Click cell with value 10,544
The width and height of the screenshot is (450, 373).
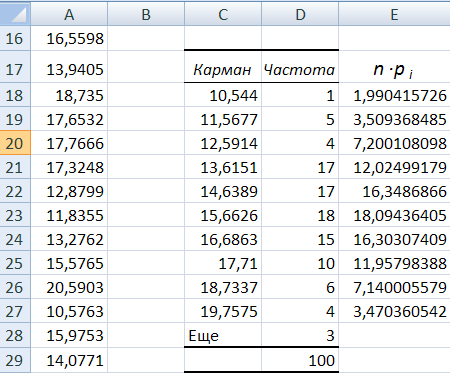click(x=223, y=95)
